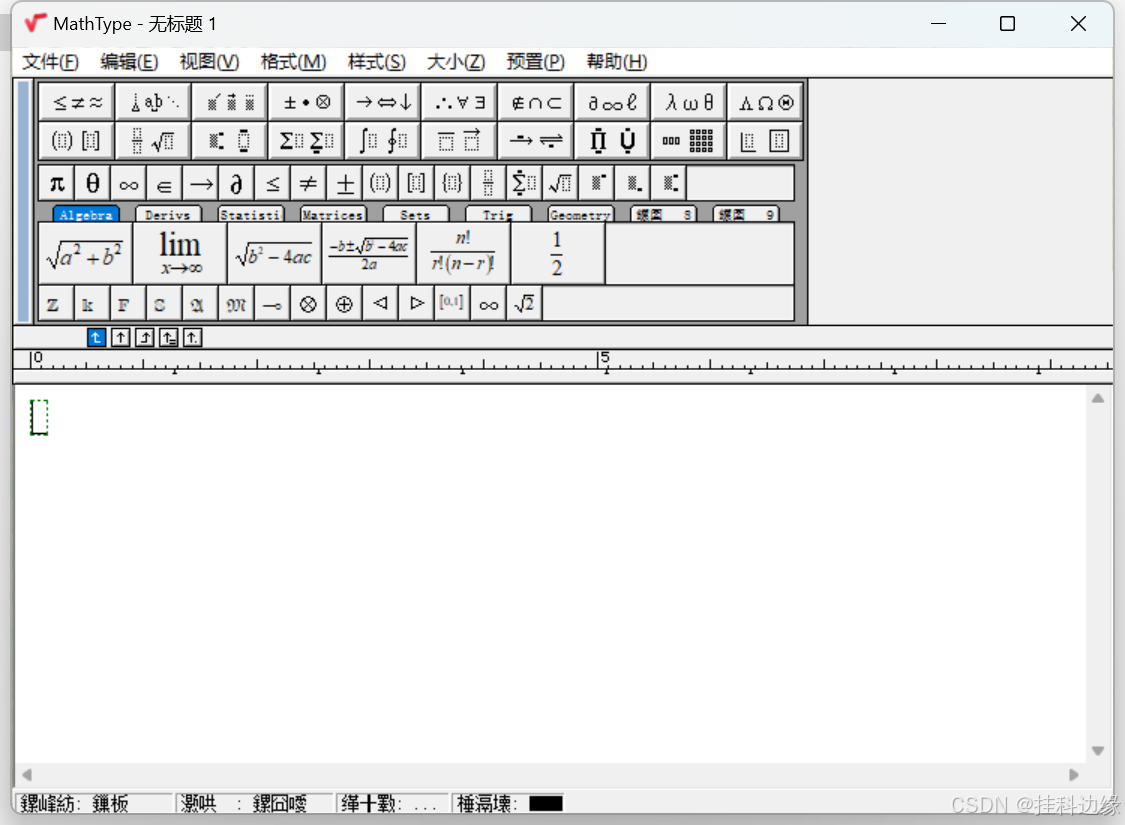Image resolution: width=1125 pixels, height=825 pixels.
Task: Open the arrow symbols palette
Action: [383, 103]
